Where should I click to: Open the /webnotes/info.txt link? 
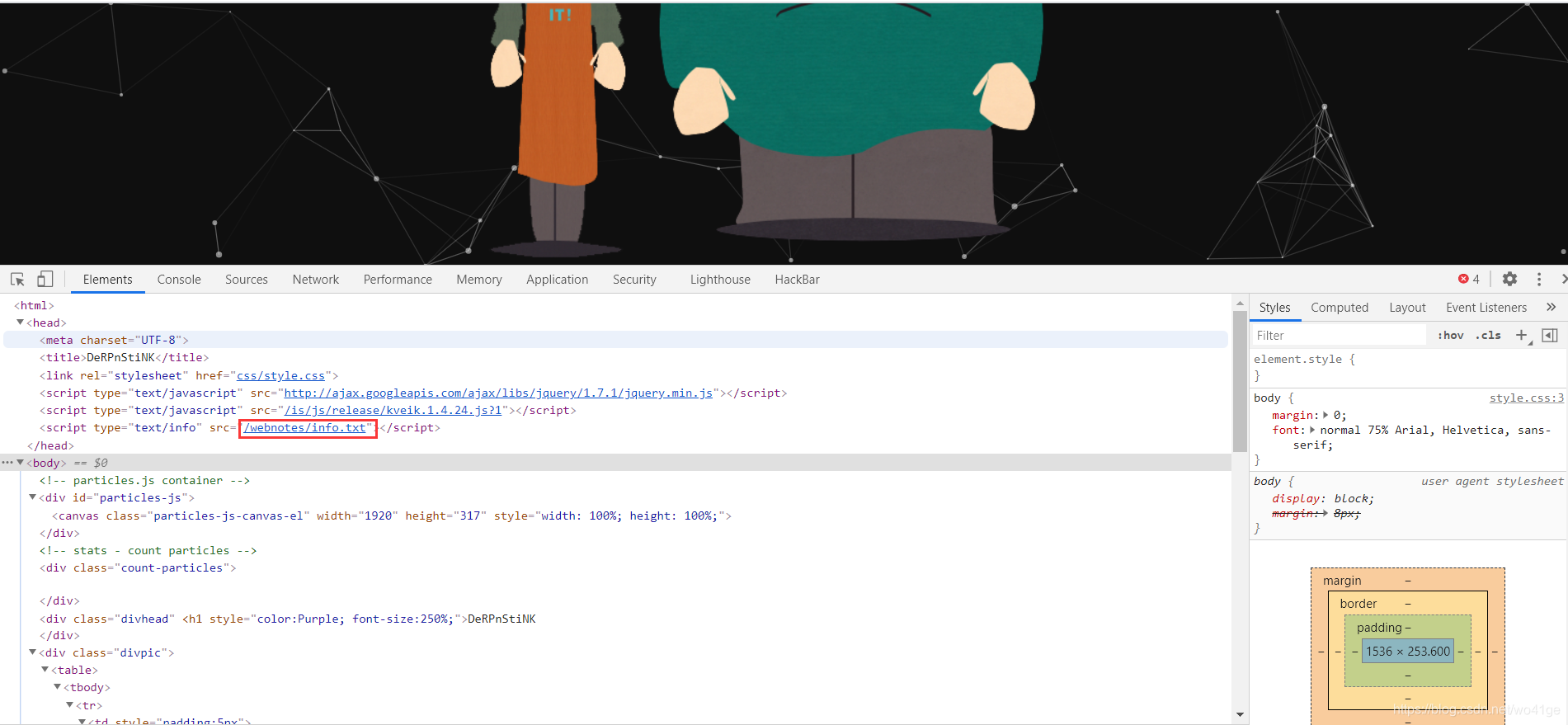click(x=305, y=427)
